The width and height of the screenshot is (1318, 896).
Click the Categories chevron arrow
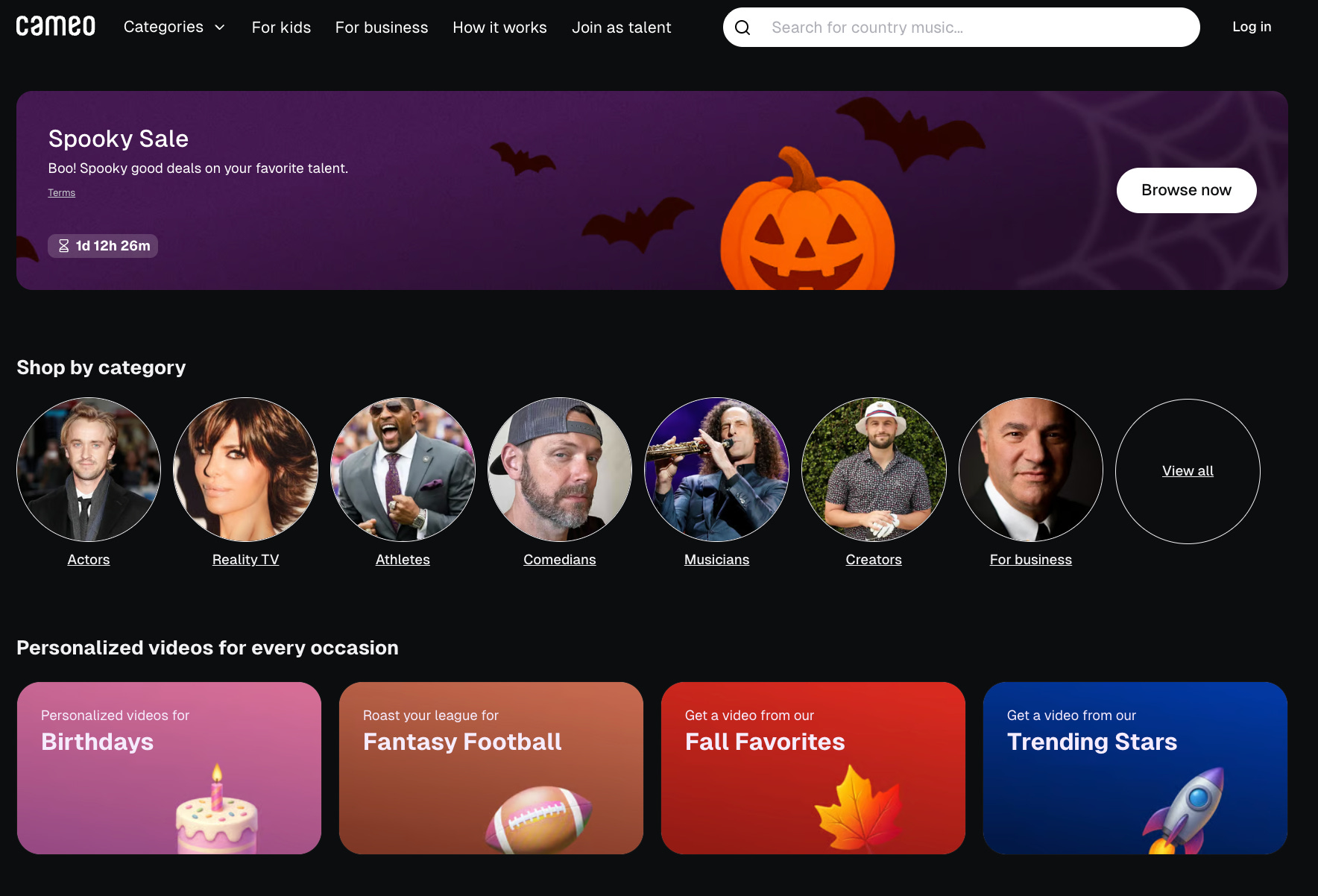point(220,28)
